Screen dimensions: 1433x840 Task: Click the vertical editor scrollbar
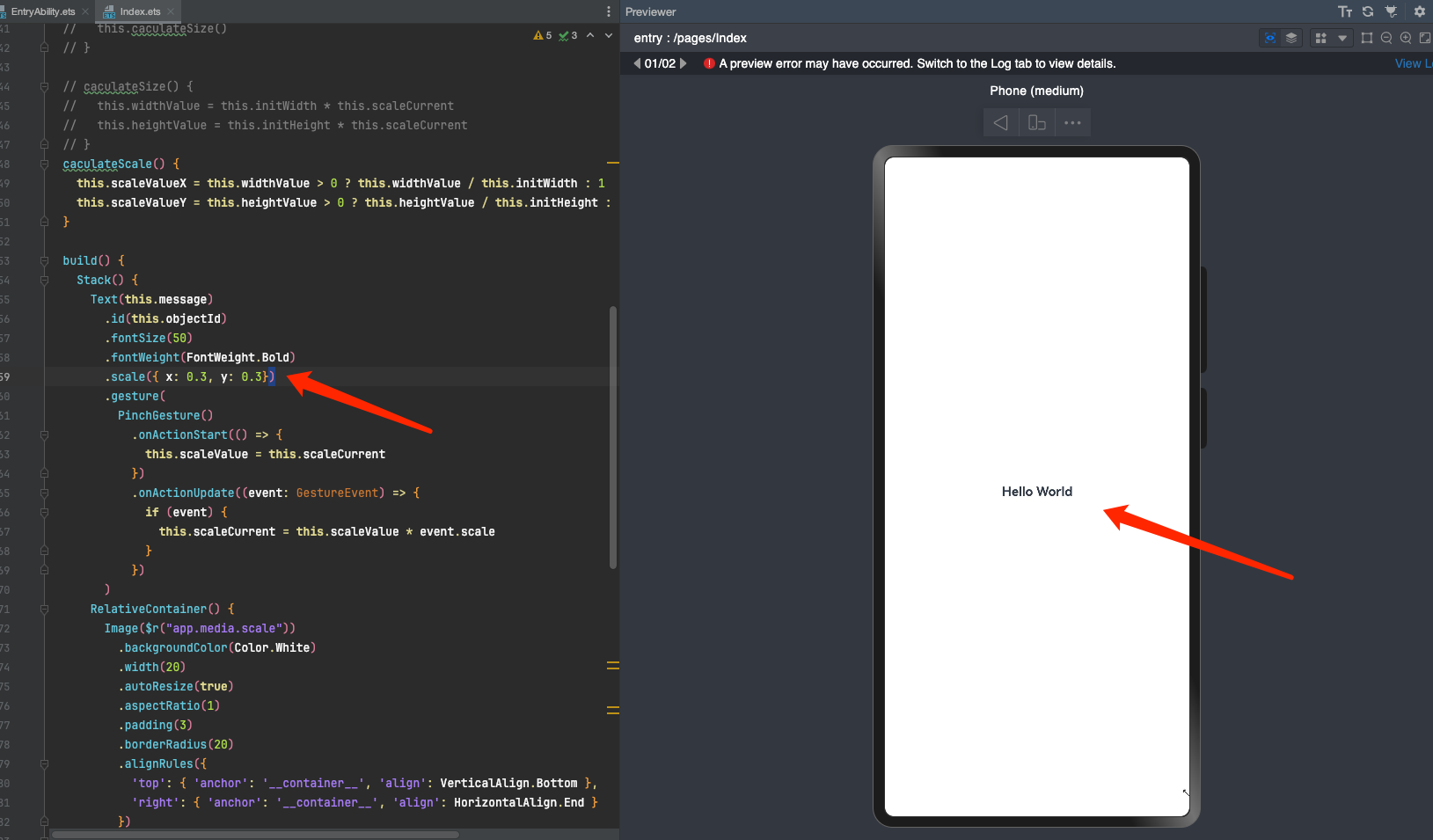(x=612, y=437)
